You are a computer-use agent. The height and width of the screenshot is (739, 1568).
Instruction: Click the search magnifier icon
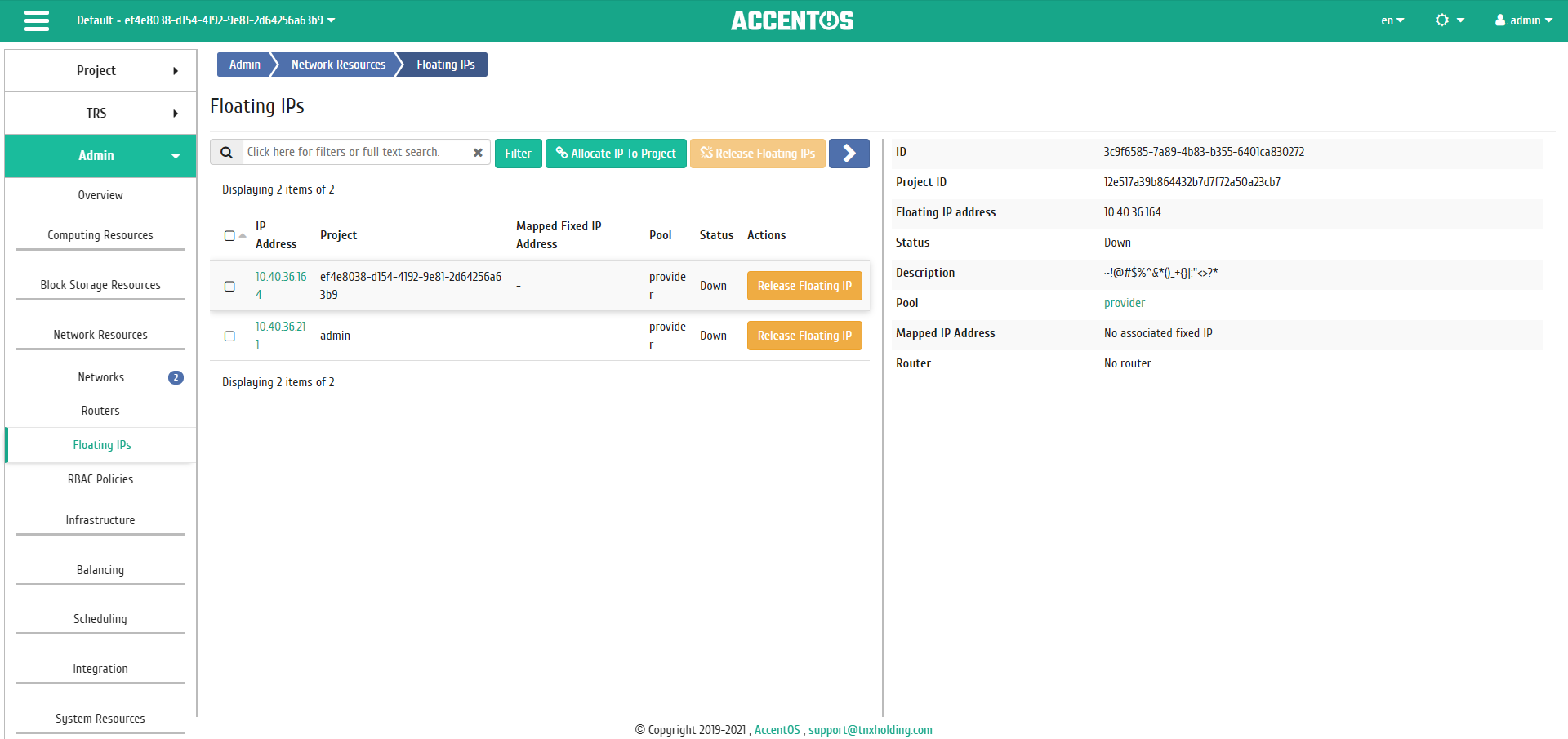pyautogui.click(x=227, y=153)
